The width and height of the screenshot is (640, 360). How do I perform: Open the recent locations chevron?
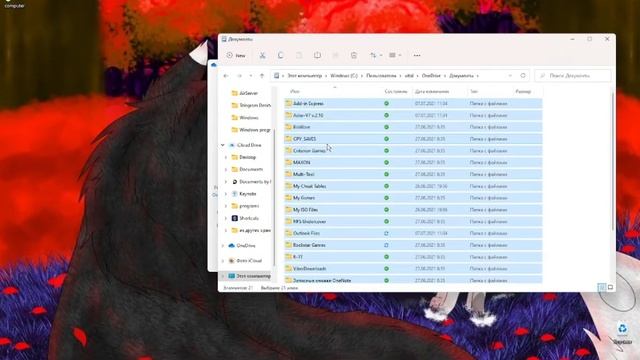pos(251,76)
